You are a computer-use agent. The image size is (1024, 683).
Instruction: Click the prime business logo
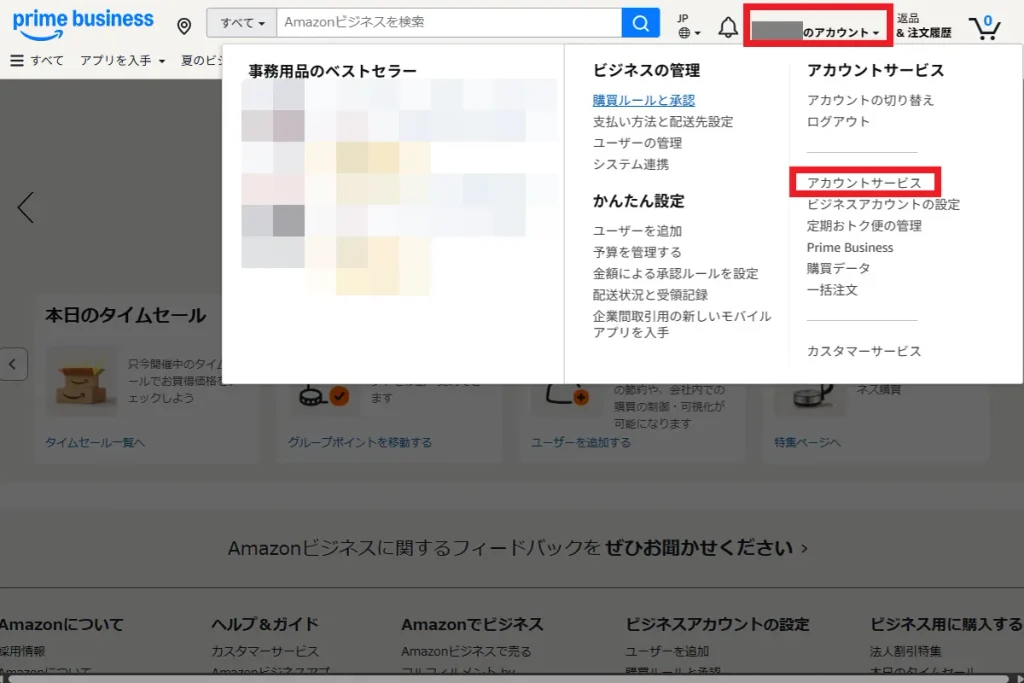(83, 23)
